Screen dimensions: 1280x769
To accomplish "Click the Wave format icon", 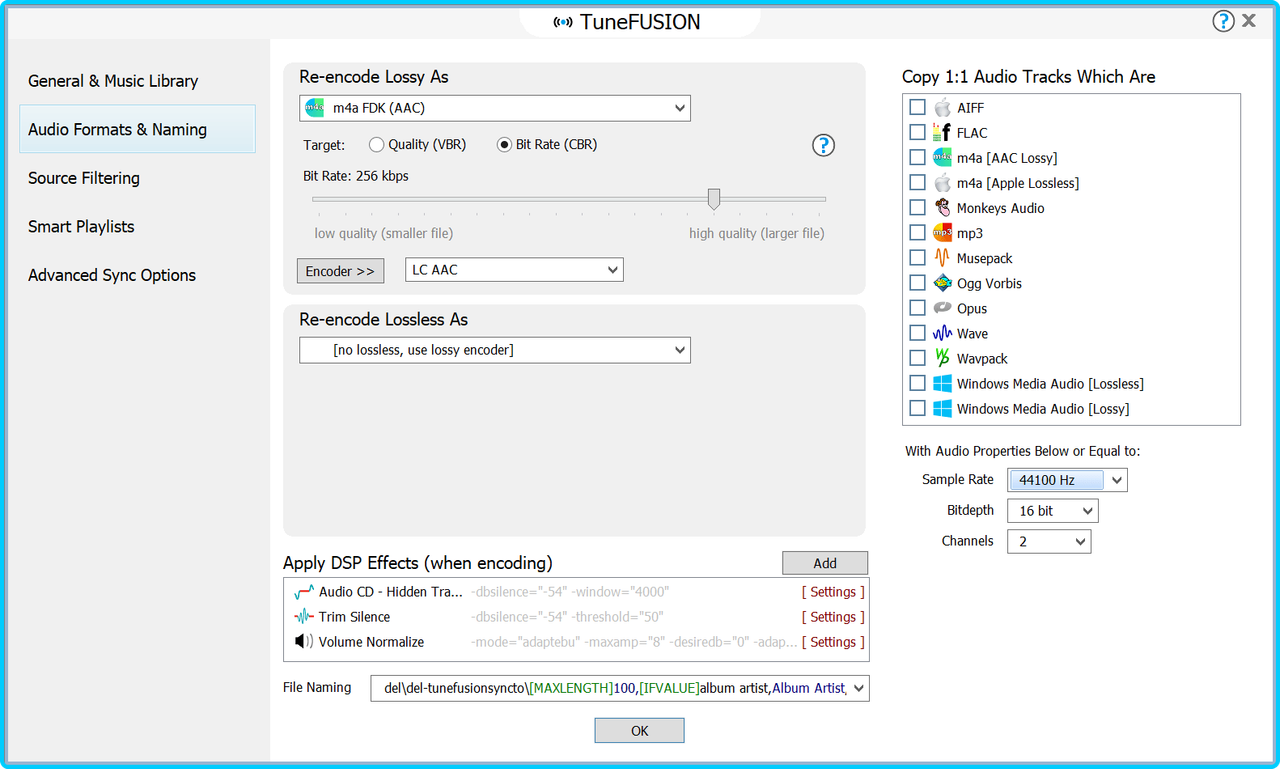I will point(942,333).
